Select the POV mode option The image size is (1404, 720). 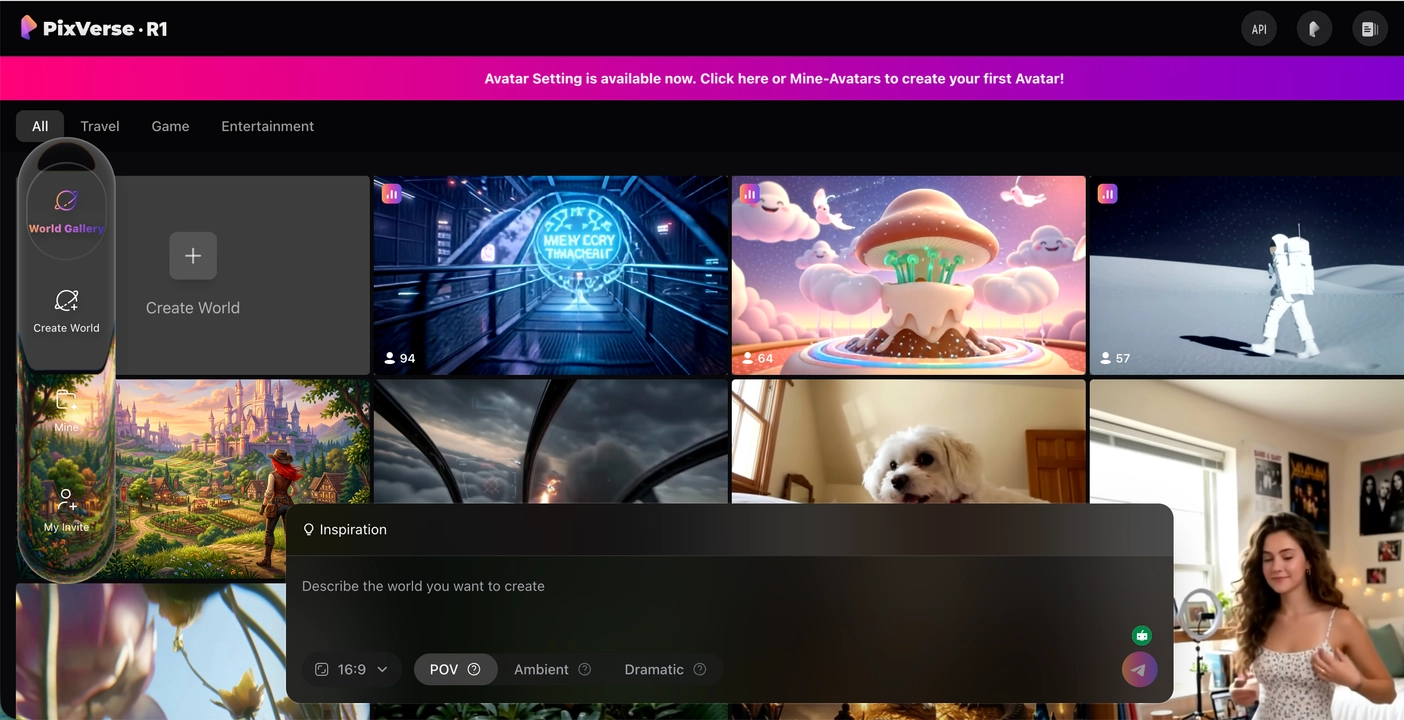(x=455, y=669)
